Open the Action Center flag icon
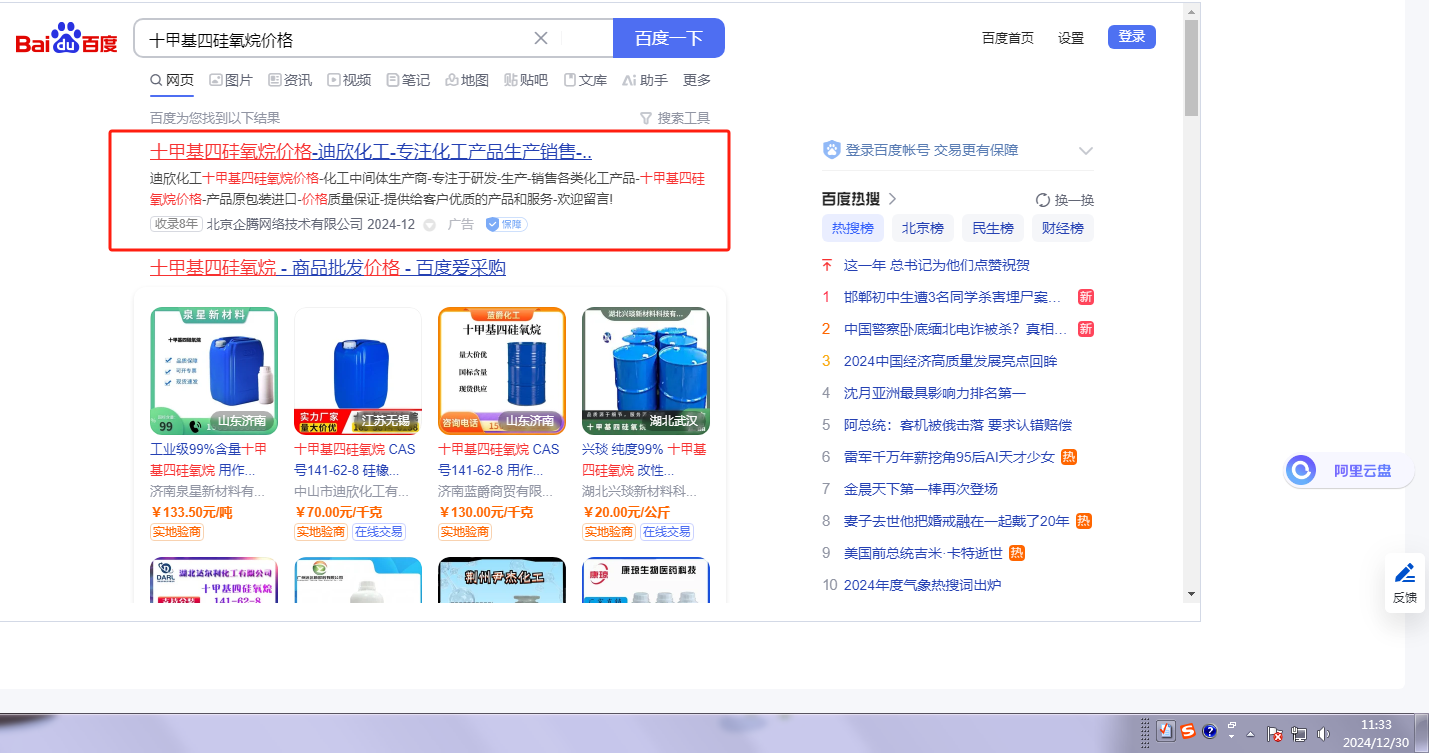 [1276, 733]
